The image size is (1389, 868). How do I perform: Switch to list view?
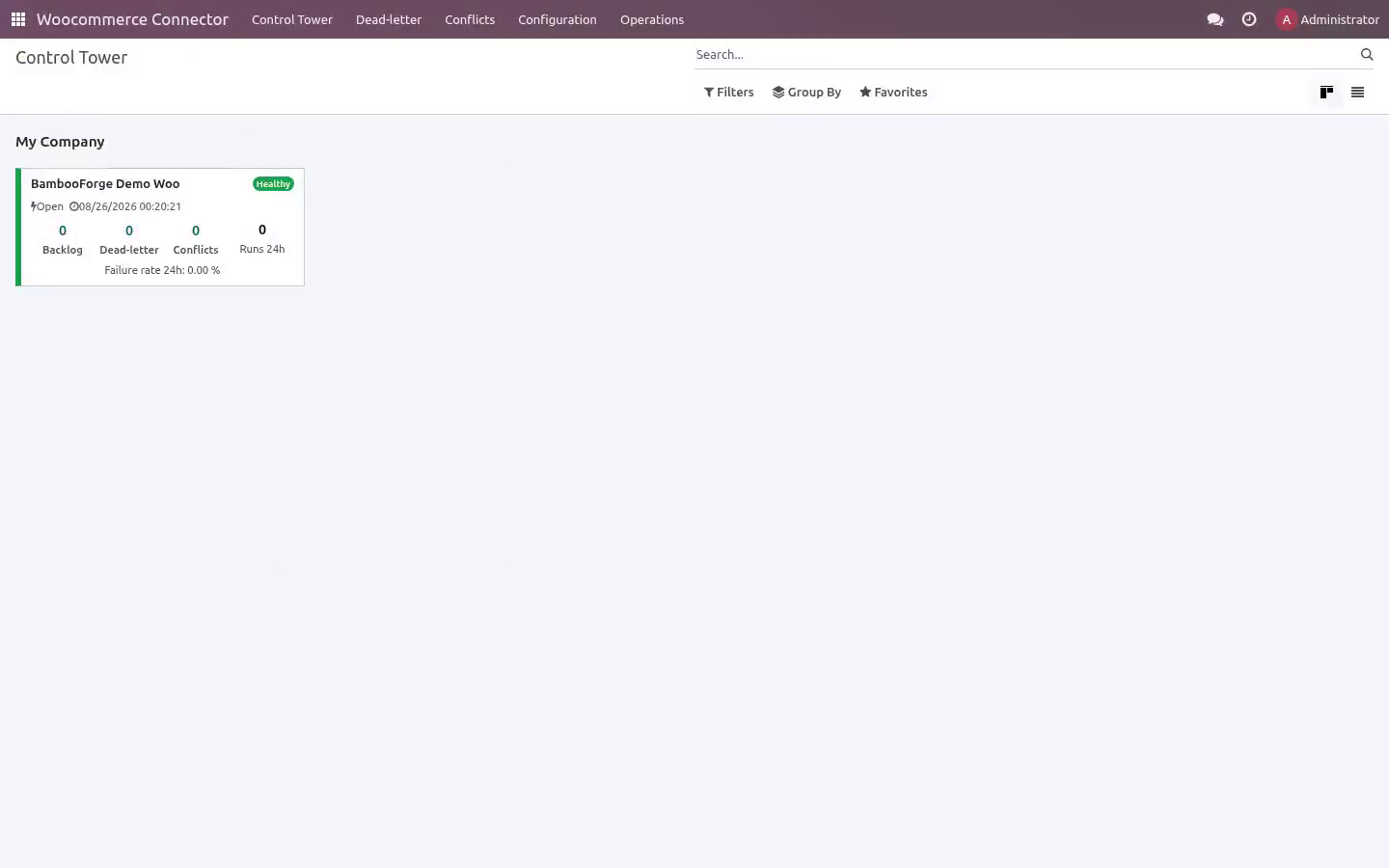click(1357, 93)
